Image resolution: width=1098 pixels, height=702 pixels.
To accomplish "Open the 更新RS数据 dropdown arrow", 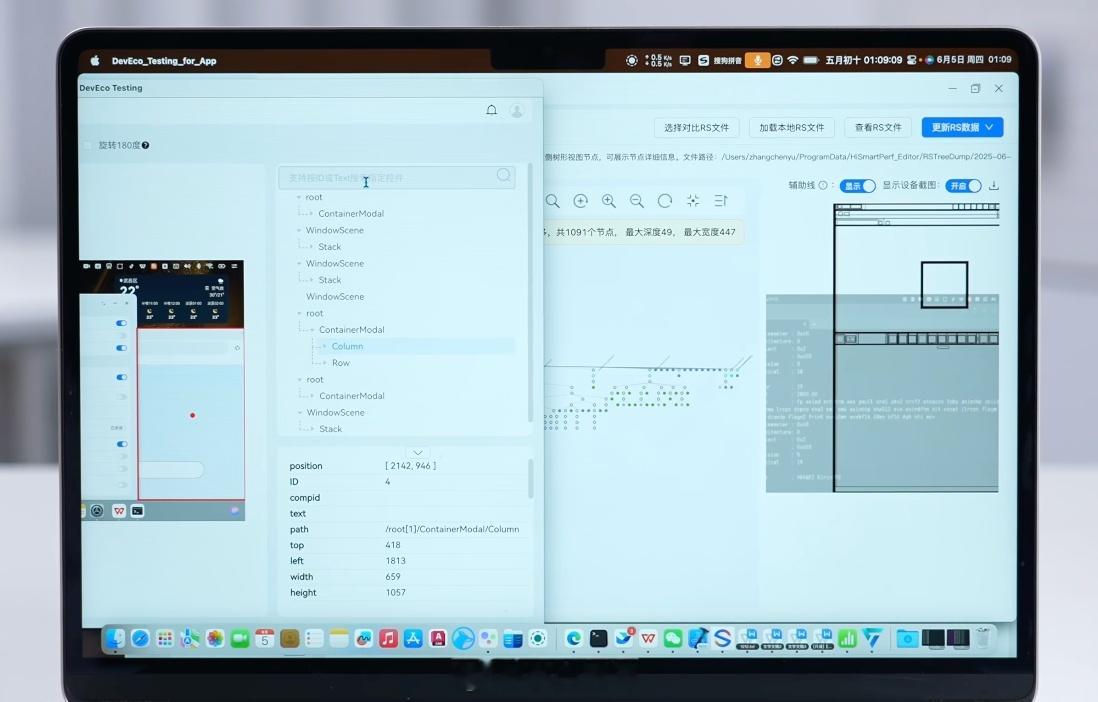I will pyautogui.click(x=989, y=127).
